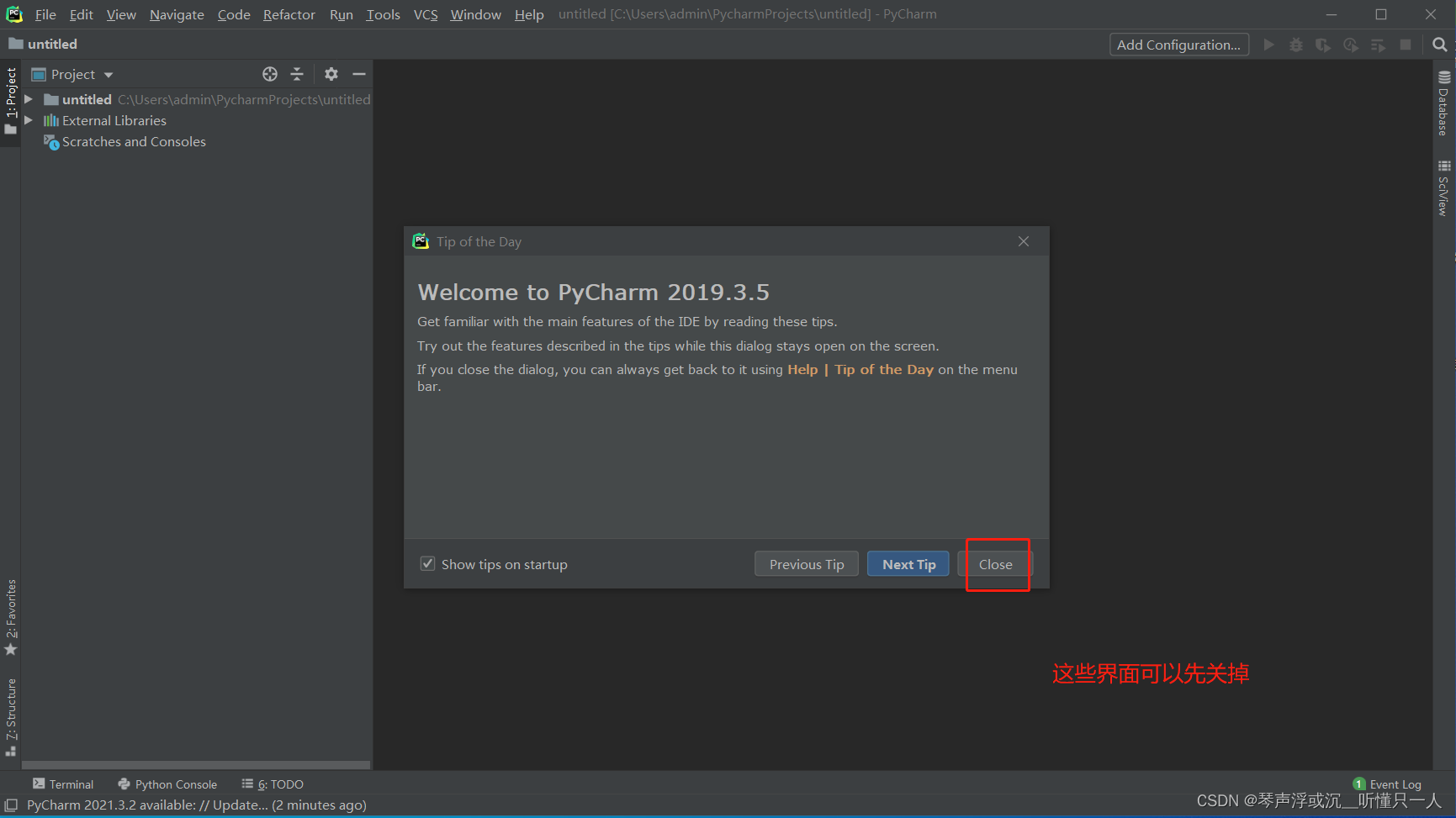The width and height of the screenshot is (1456, 818).
Task: Click the Concurrency Diagram run icon
Action: tap(1378, 45)
